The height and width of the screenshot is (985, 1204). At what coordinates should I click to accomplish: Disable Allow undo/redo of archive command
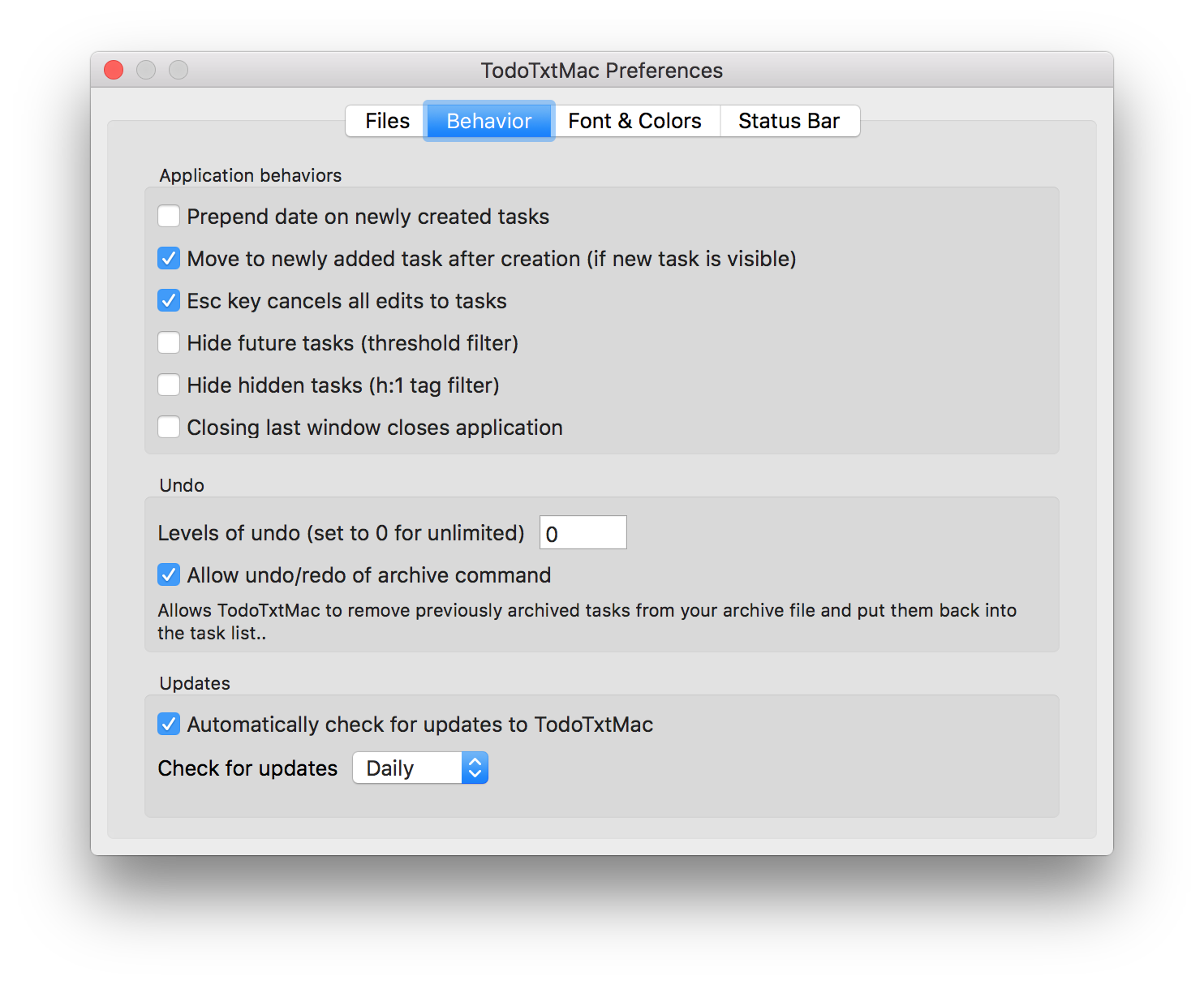169,575
